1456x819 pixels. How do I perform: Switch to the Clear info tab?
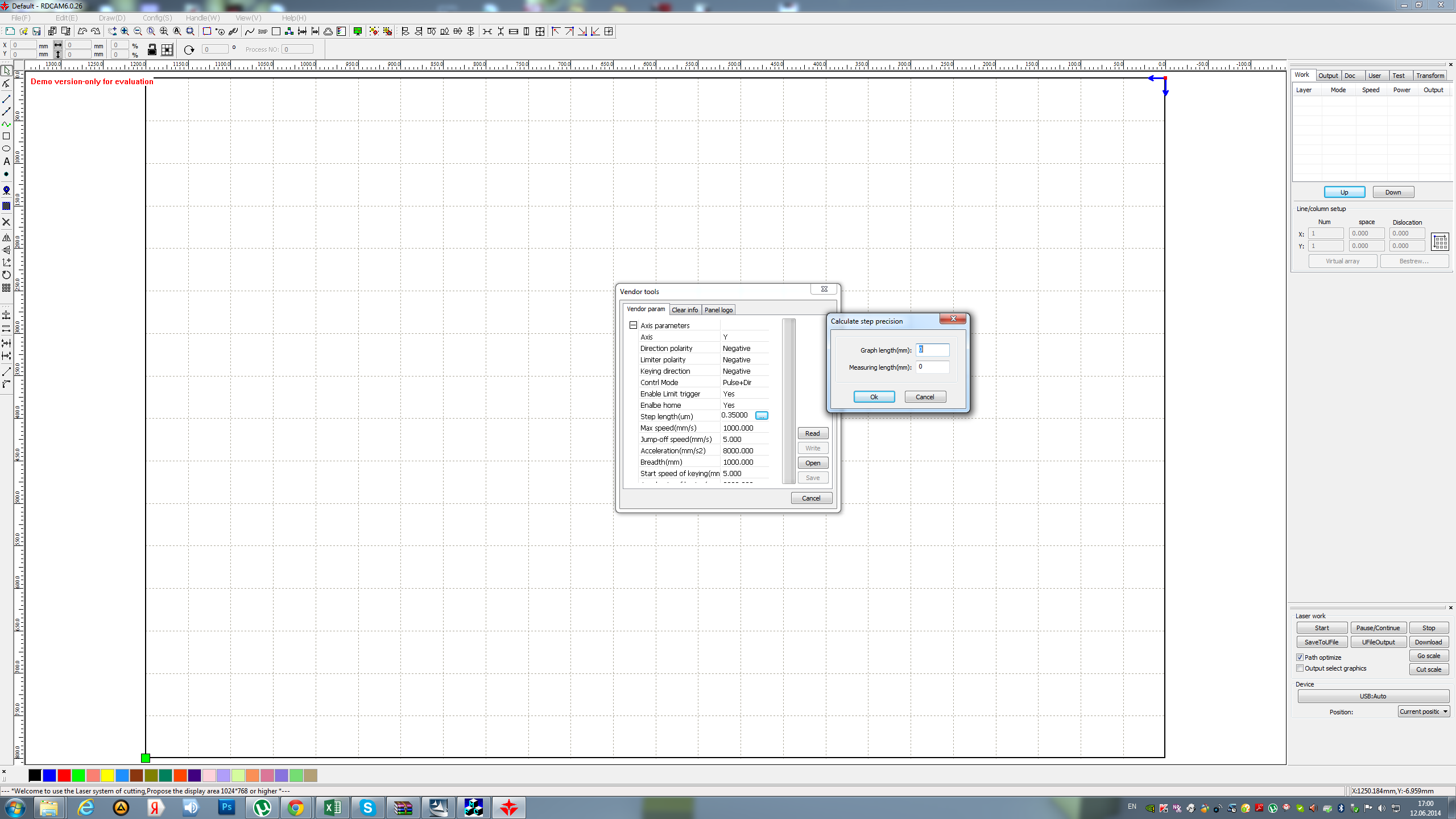(685, 310)
